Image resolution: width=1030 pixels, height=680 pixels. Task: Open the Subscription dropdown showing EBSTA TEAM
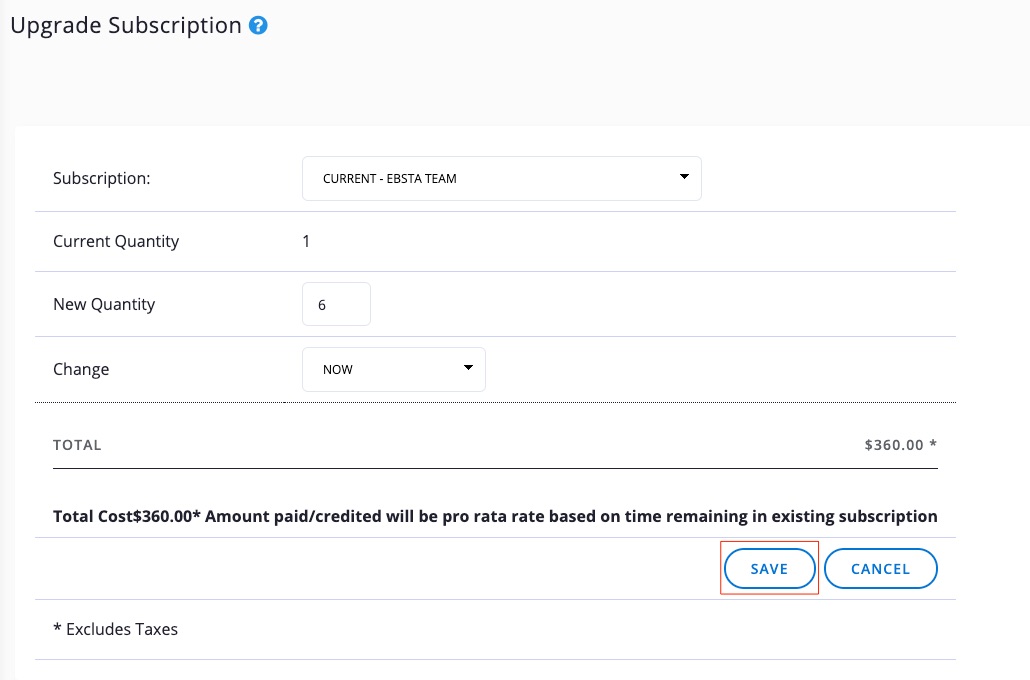coord(501,178)
